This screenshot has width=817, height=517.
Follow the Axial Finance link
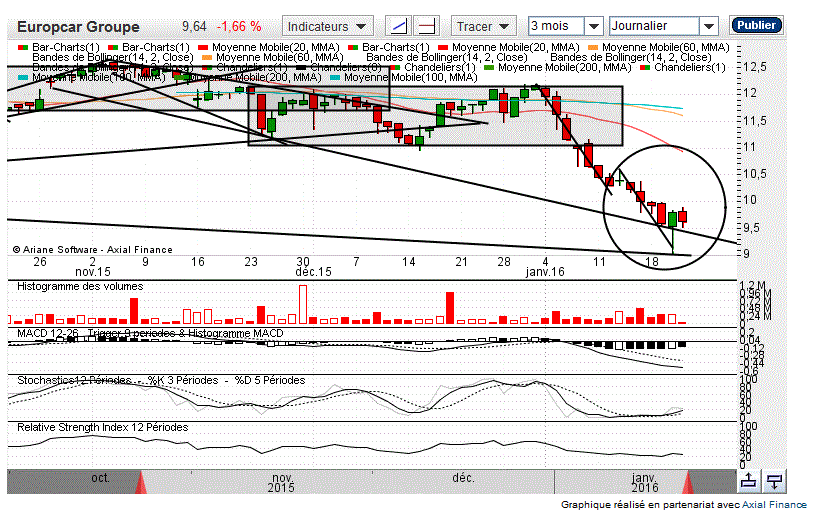coord(774,504)
